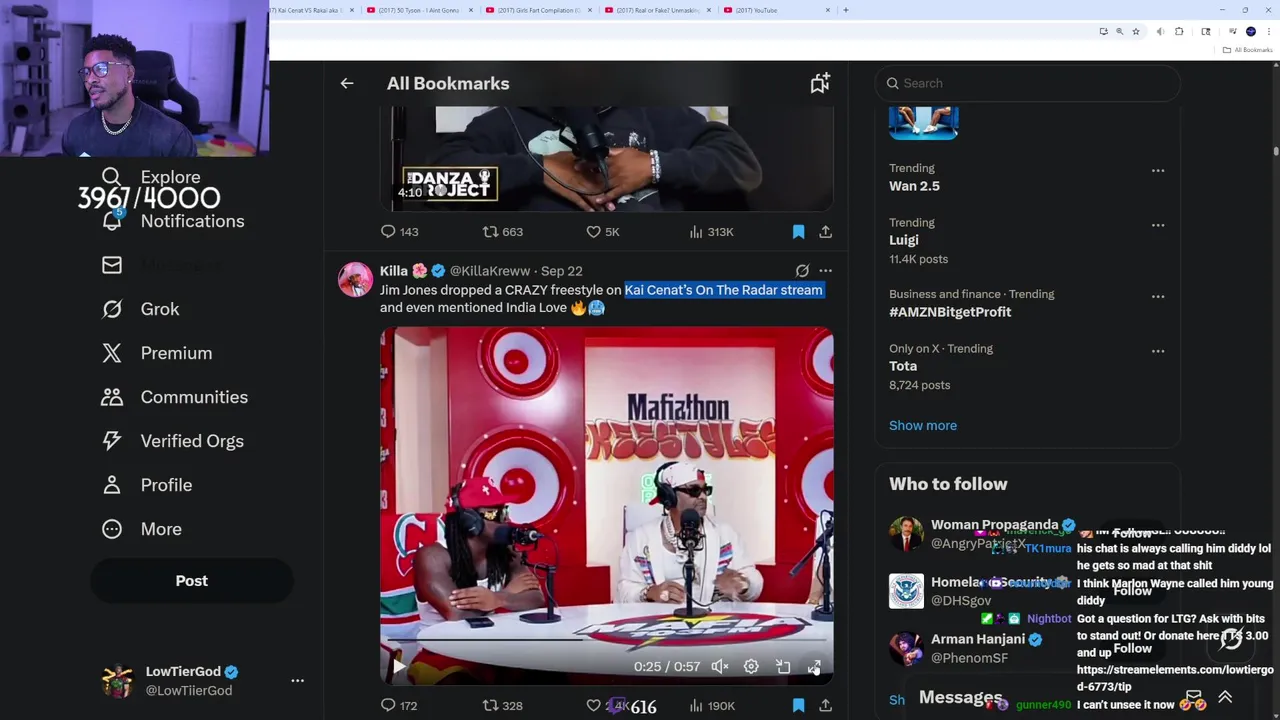Open the Messages envelope icon in sidebar
Screen dimensions: 1280x720
[x=111, y=265]
